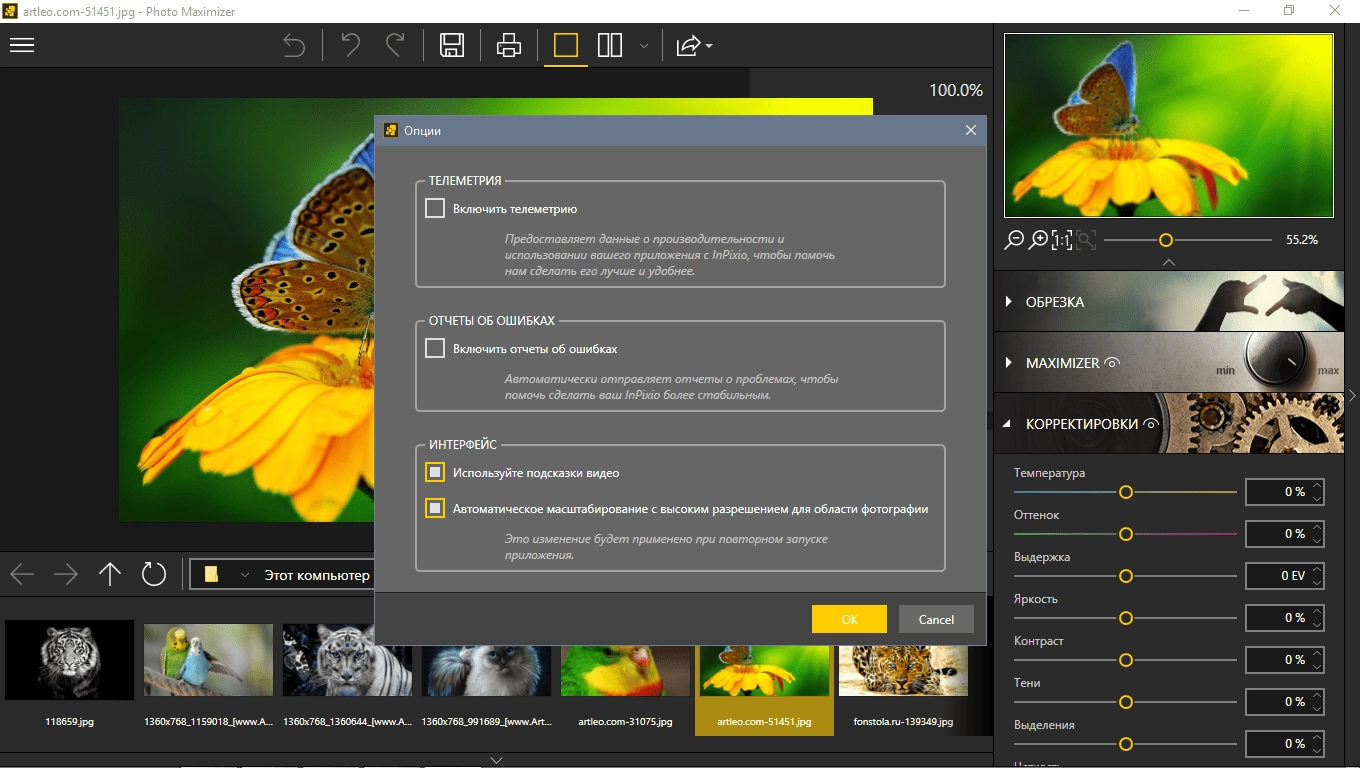Viewport: 1360px width, 768px height.
Task: Toggle Автоматическое масштабирование checkbox
Action: [435, 508]
